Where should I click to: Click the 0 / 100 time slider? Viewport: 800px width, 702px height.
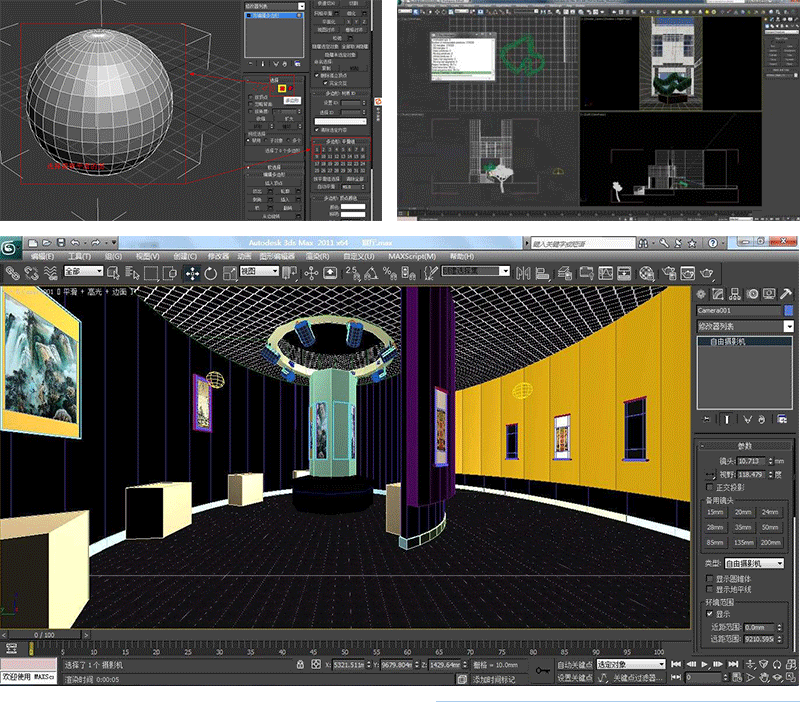click(x=45, y=635)
